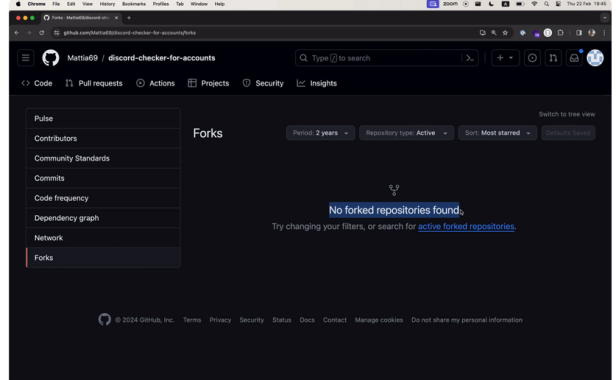This screenshot has height=380, width=616.
Task: Select Forks in the sidebar
Action: (103, 258)
